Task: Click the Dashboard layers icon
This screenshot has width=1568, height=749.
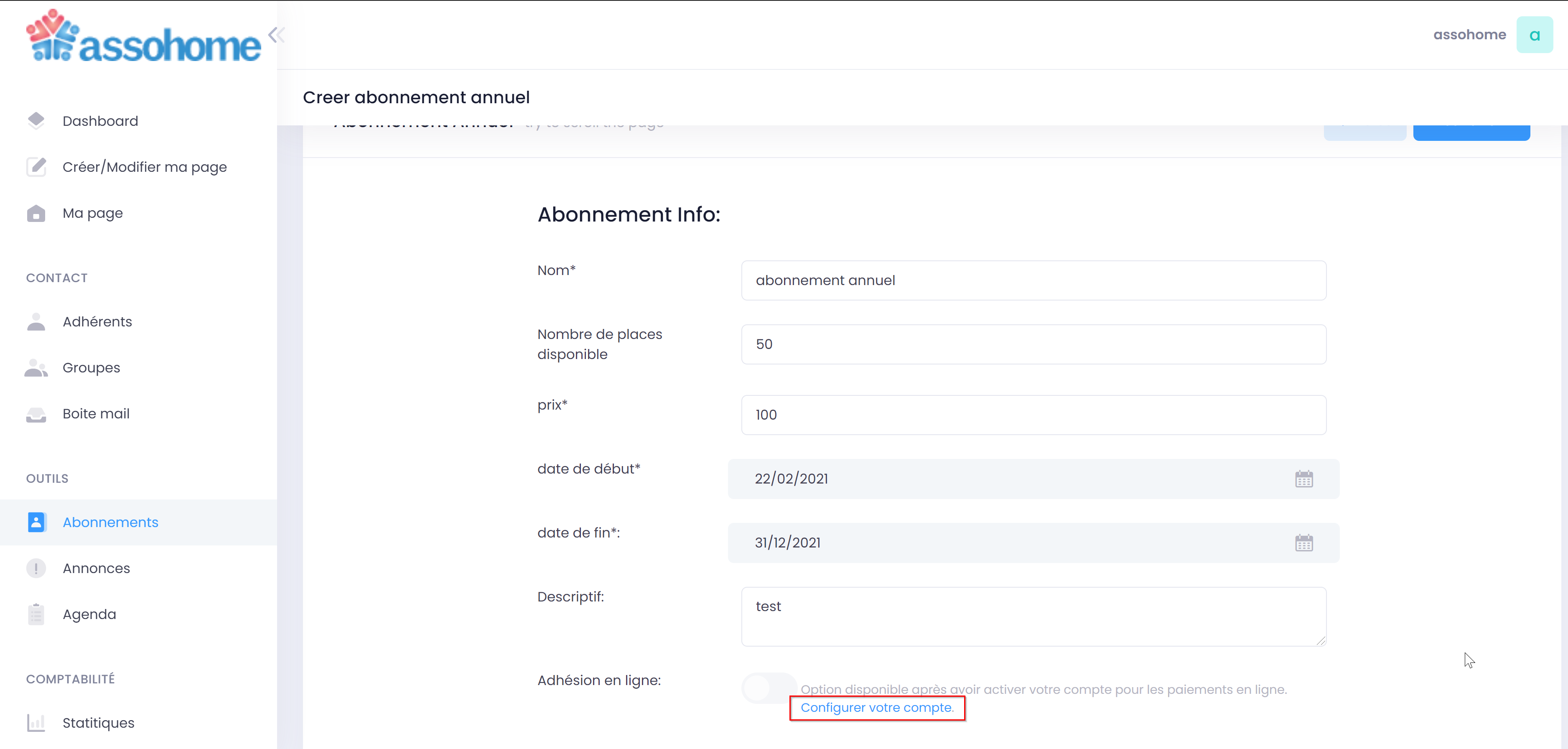Action: click(x=36, y=120)
